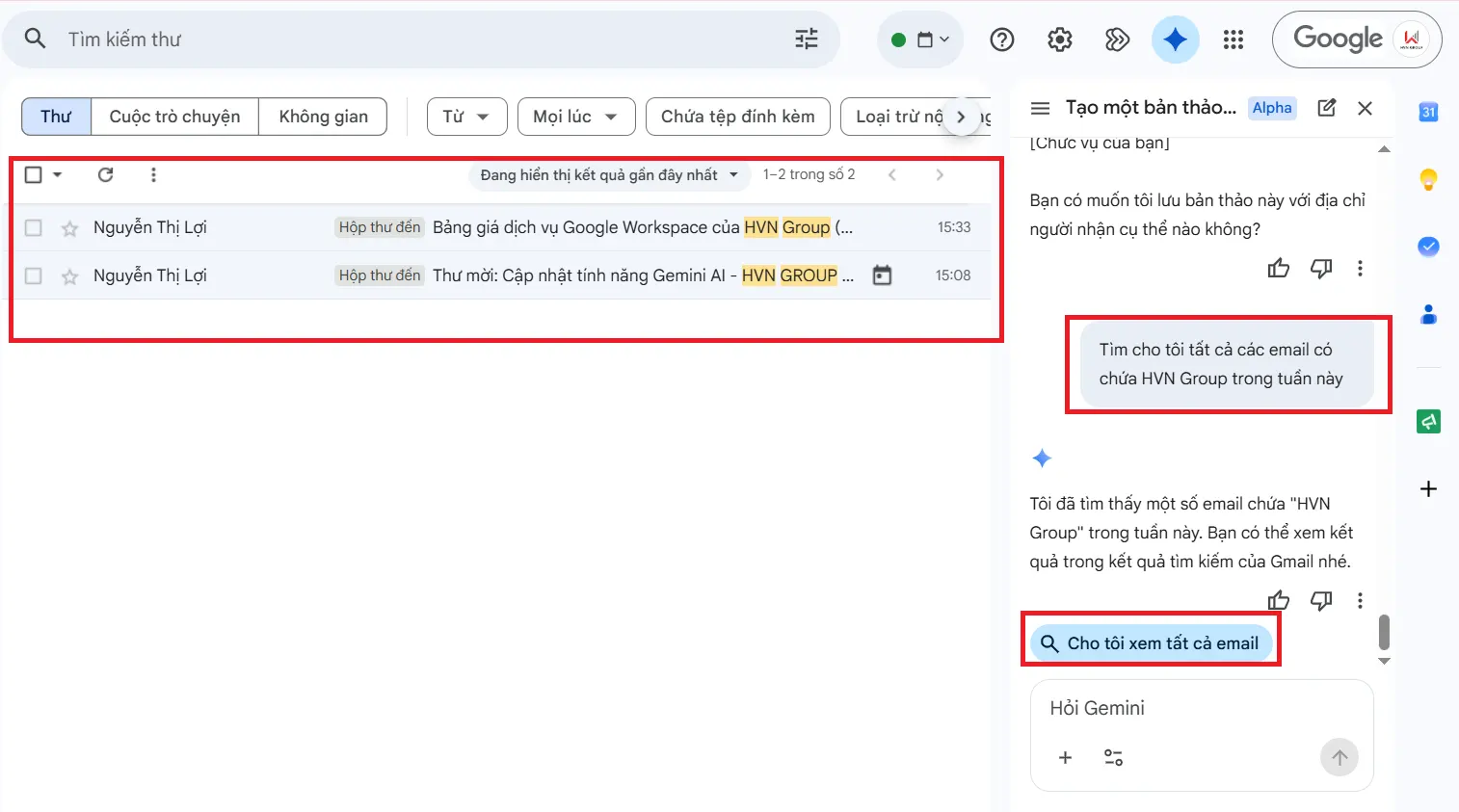Switch to the Thư tab
The image size is (1459, 812).
tap(56, 117)
